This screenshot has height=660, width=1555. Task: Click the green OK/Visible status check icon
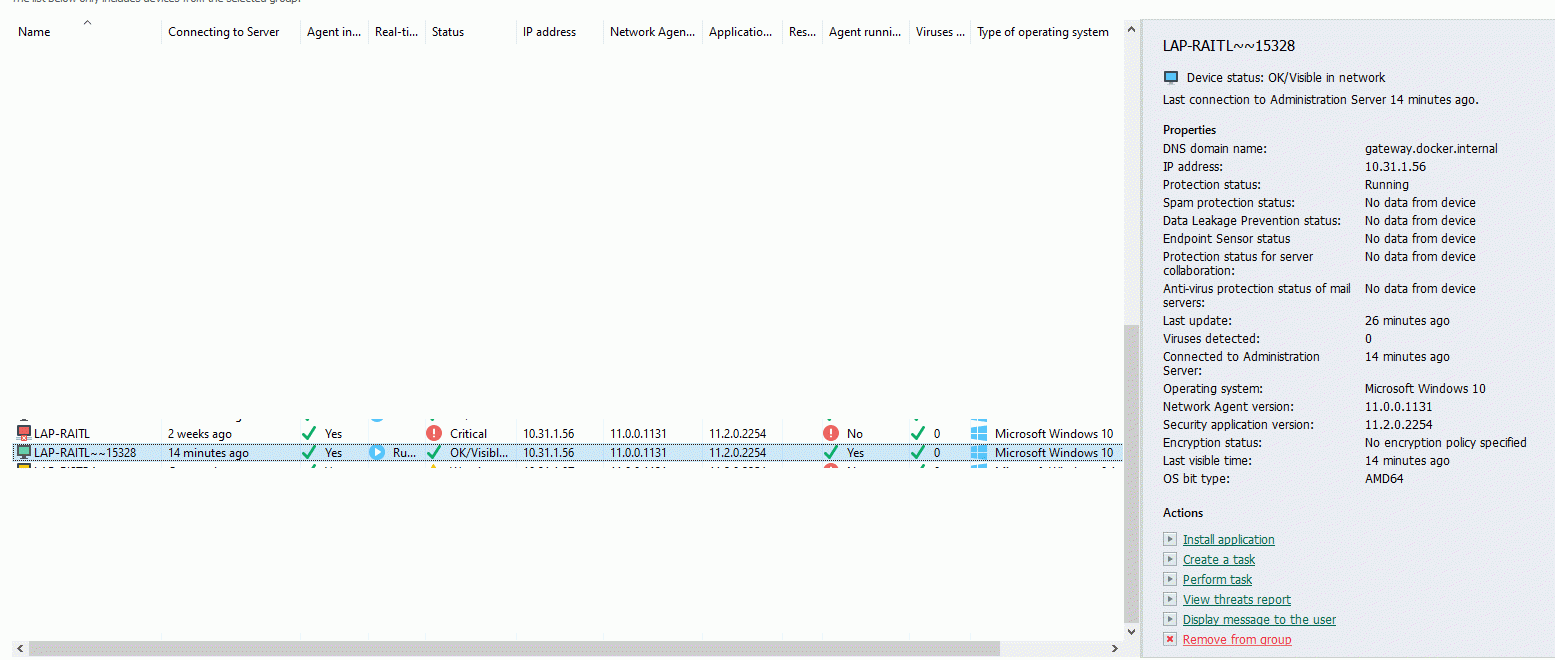(x=434, y=452)
